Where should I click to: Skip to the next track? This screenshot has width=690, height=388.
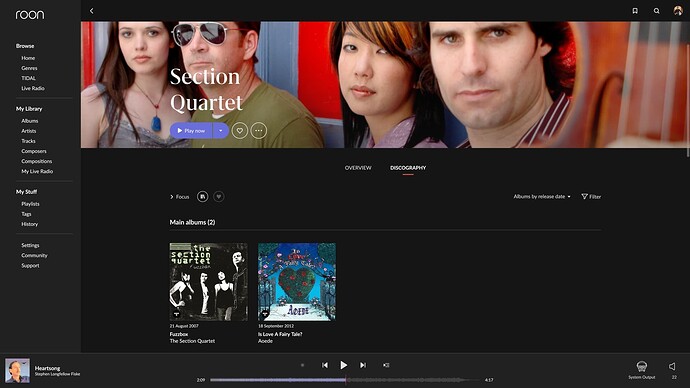363,365
